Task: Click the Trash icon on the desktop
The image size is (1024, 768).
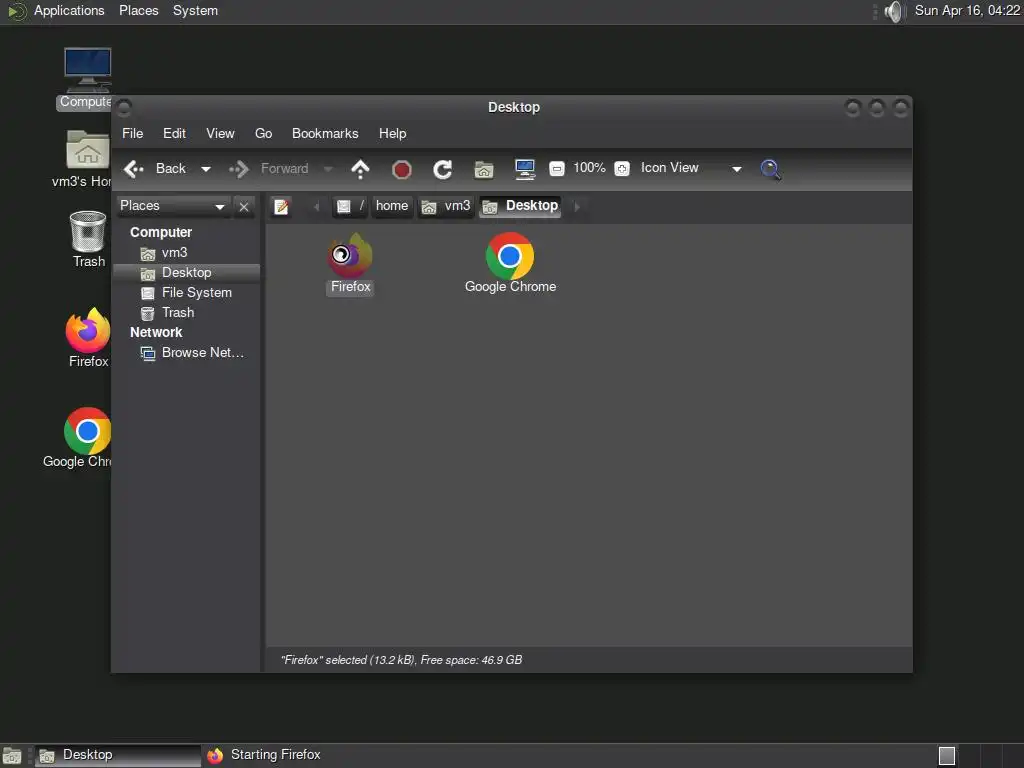Action: coord(88,239)
